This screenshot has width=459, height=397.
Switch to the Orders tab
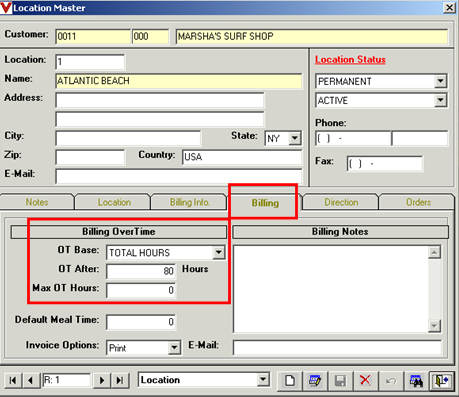coord(418,202)
